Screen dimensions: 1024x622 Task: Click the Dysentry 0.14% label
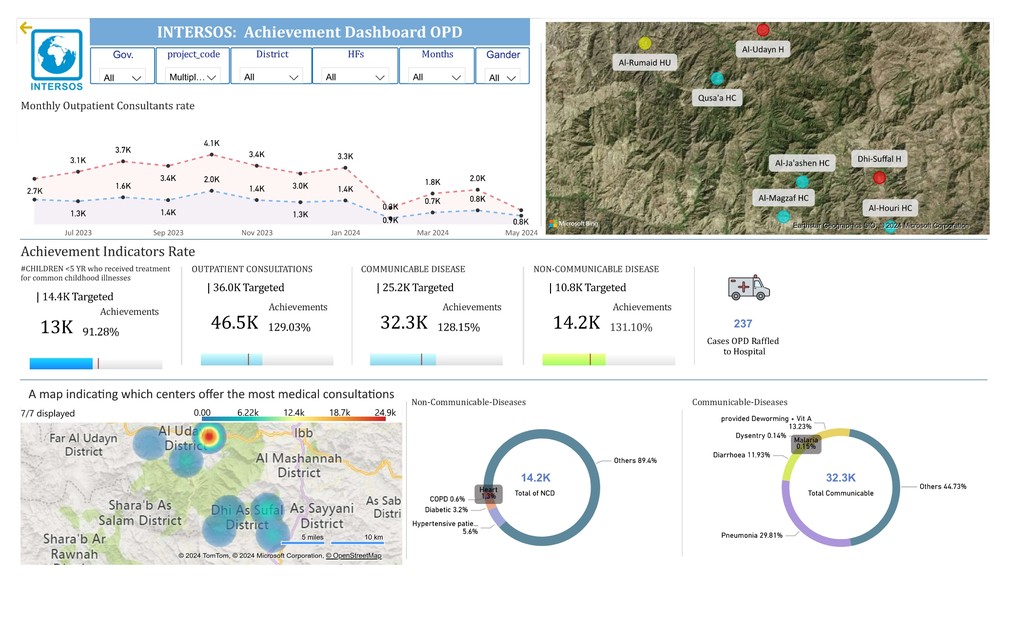click(x=761, y=436)
